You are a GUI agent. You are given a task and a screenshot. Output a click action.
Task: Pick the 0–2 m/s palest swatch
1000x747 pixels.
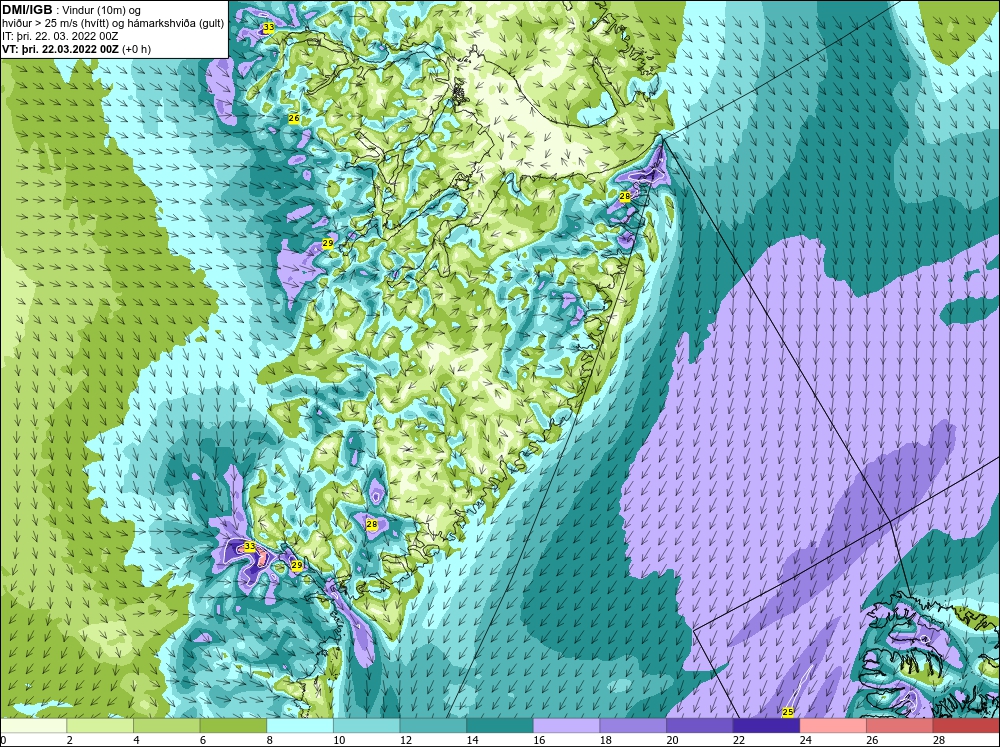coord(33,726)
